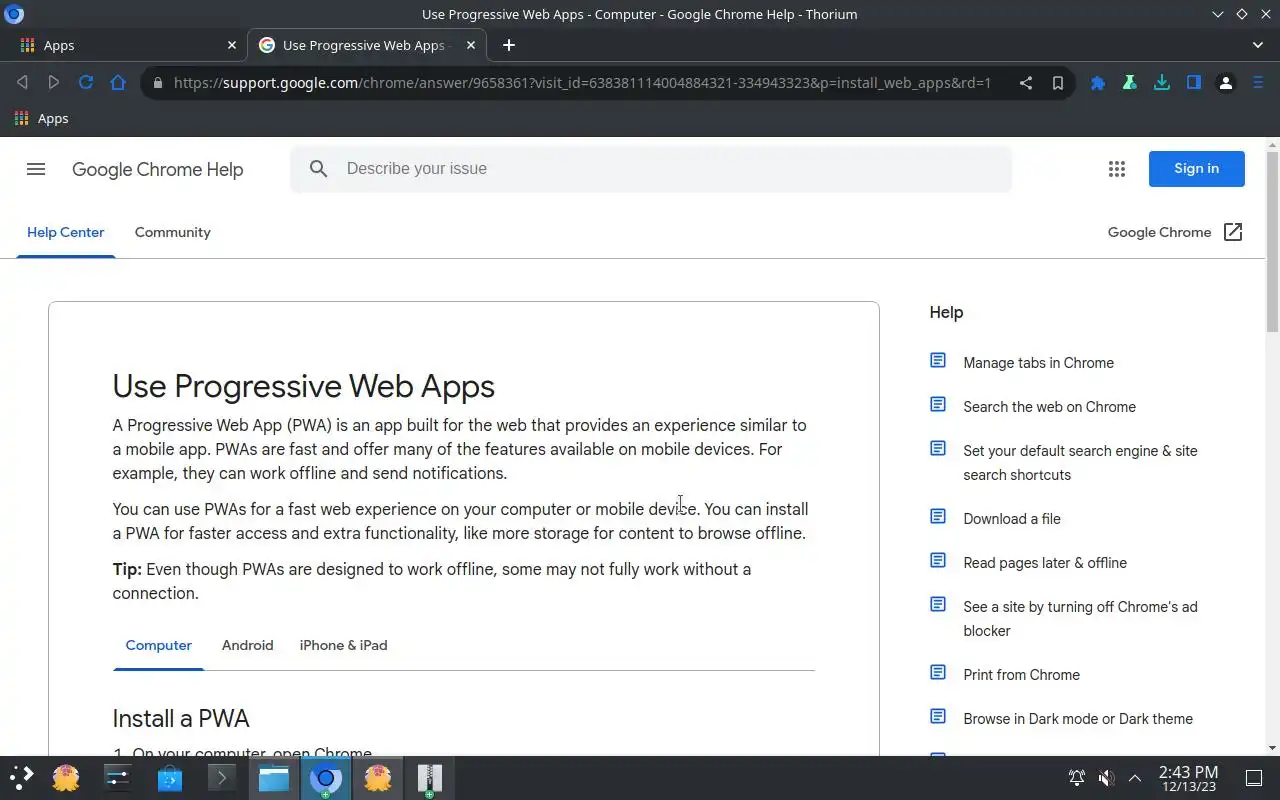Go forward using browser forward arrow

pos(54,83)
